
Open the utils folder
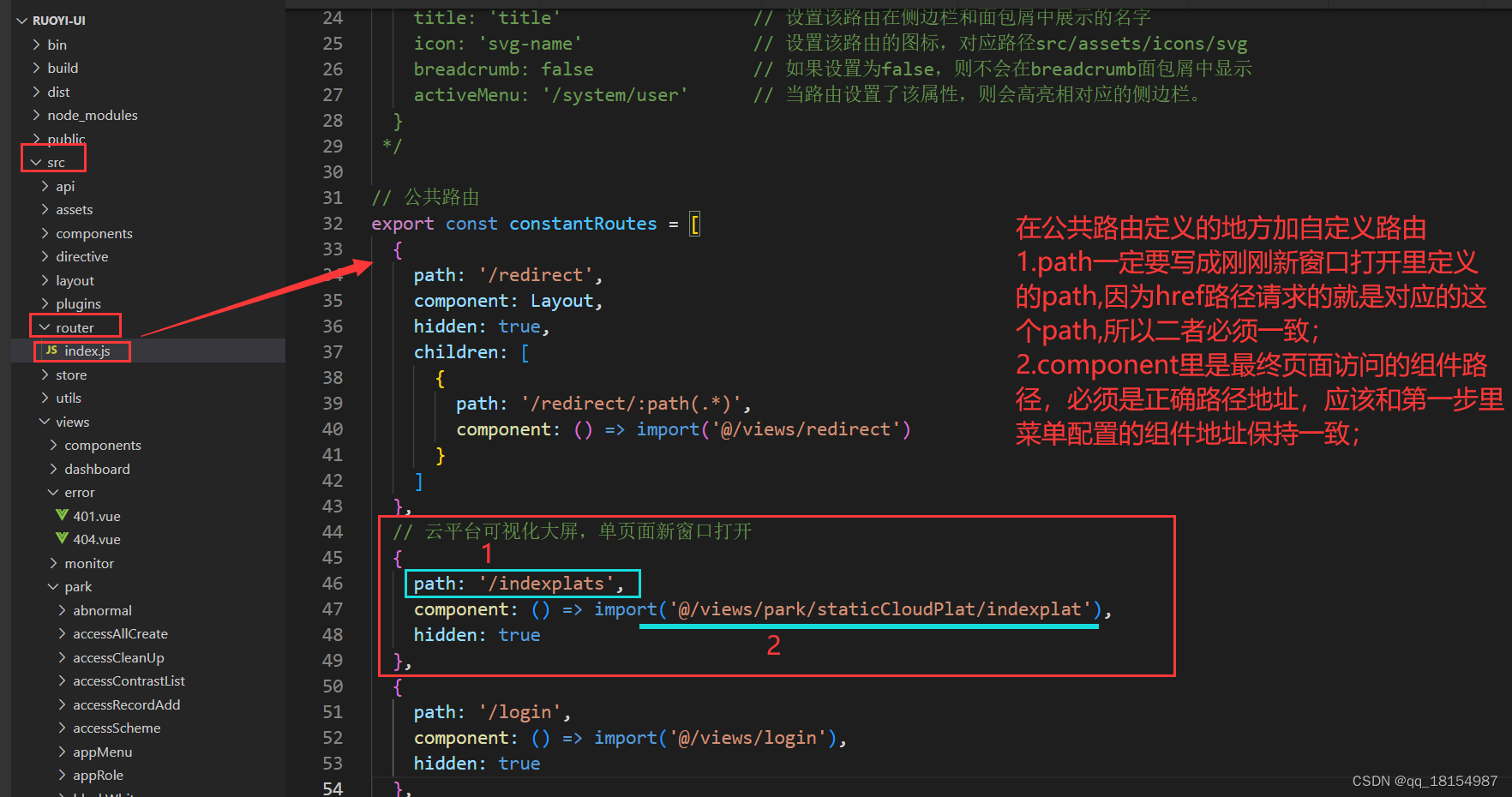coord(69,398)
